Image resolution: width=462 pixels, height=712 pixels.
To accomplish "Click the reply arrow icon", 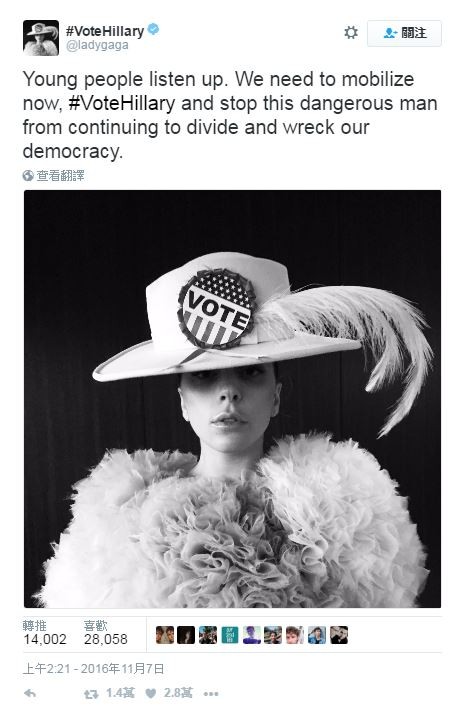I will tap(30, 693).
